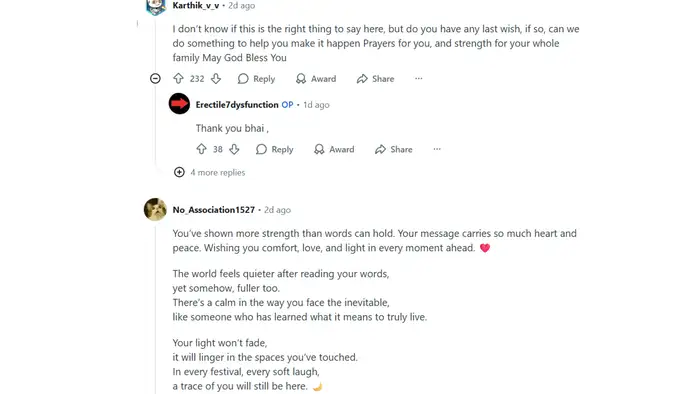Image resolution: width=700 pixels, height=394 pixels.
Task: Reply to Karthik_v_v's comment
Action: coord(256,79)
